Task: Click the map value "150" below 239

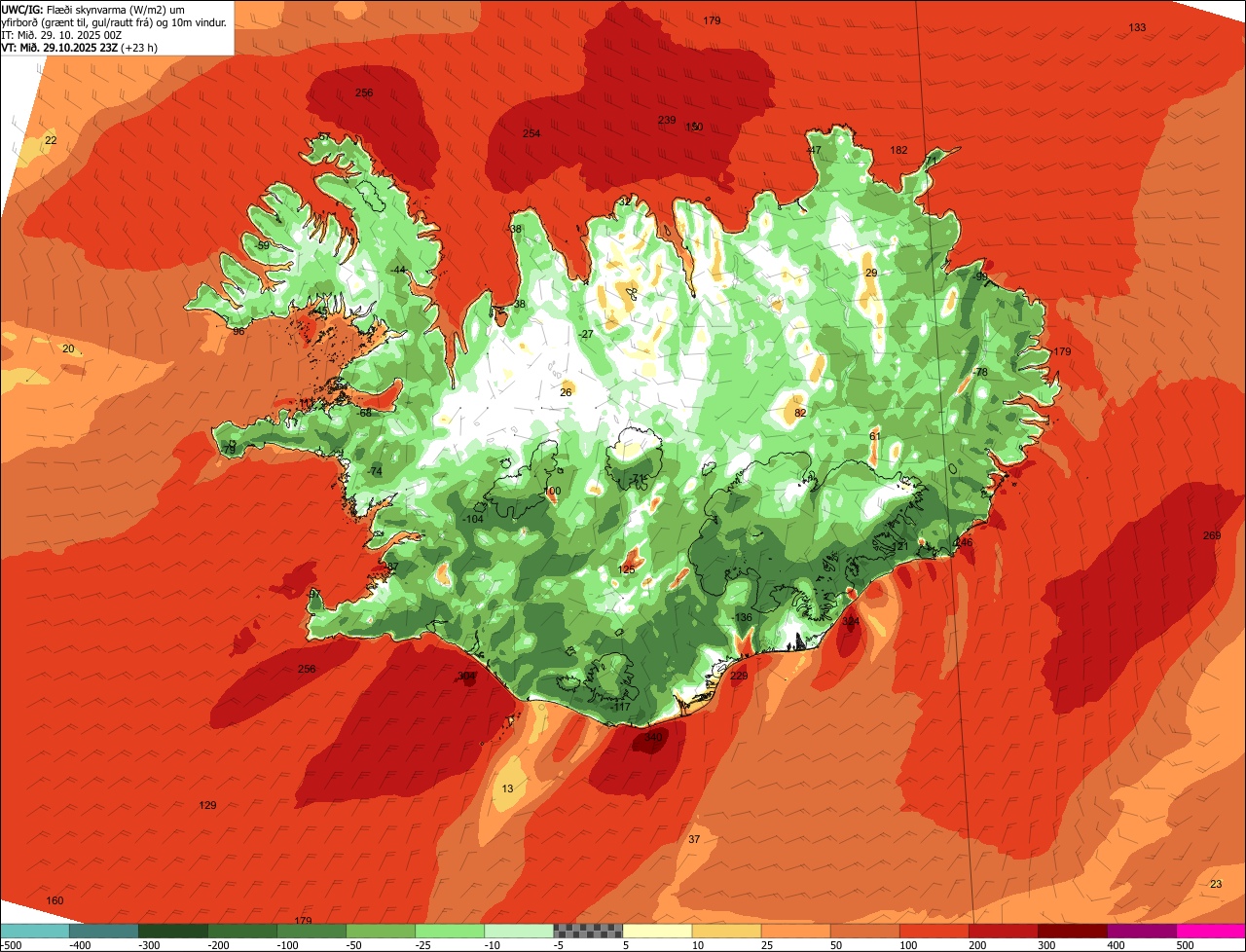Action: (694, 127)
